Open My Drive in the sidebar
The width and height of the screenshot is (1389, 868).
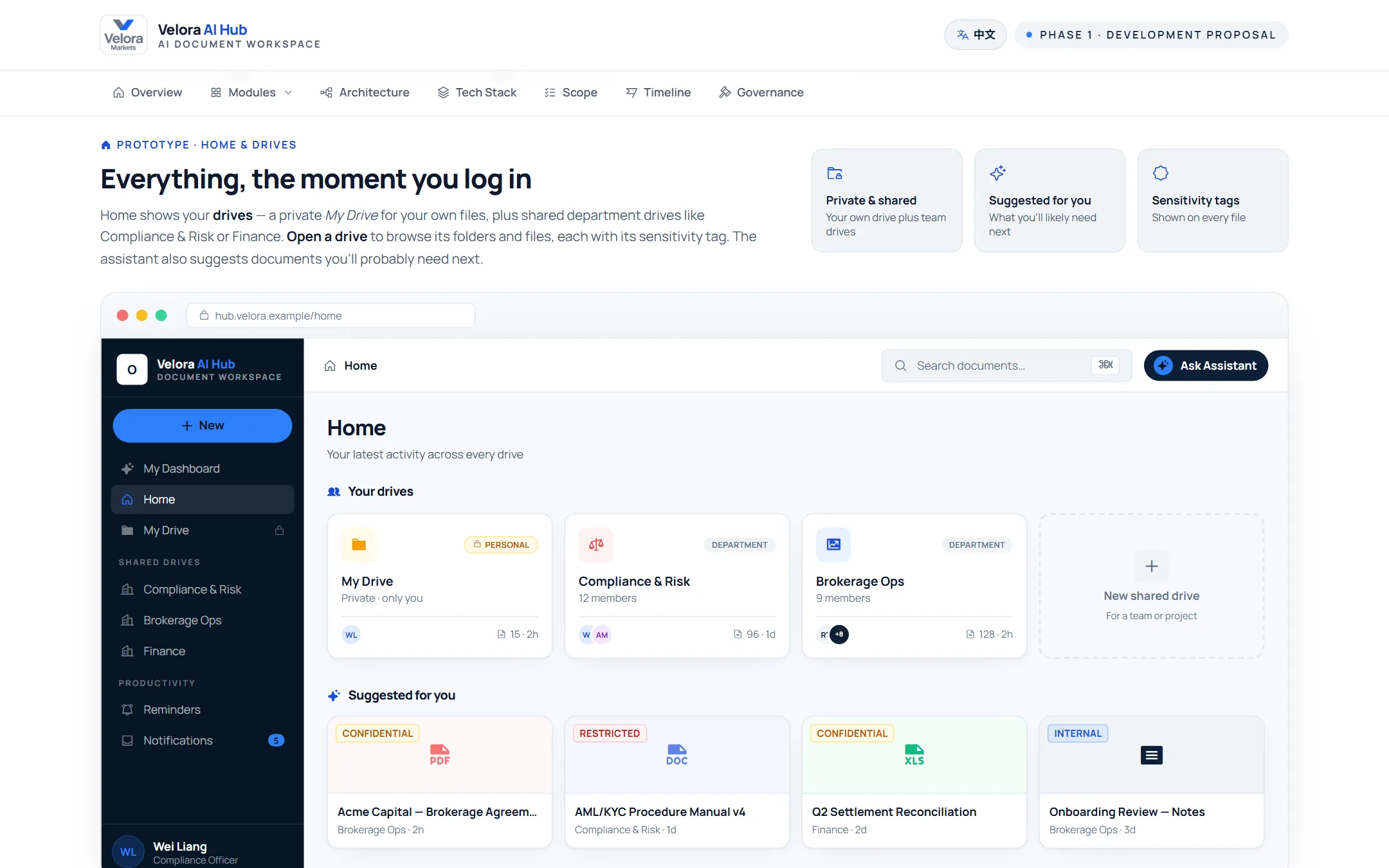(x=203, y=530)
